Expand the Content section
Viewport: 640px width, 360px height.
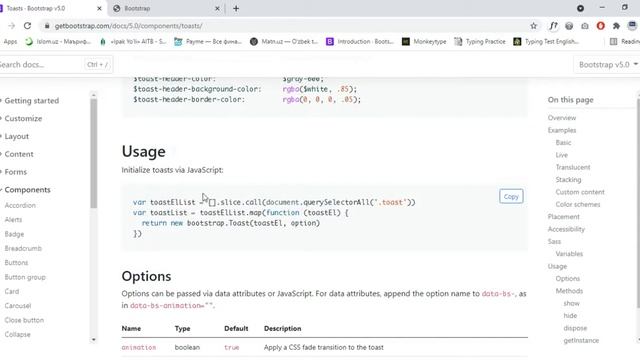tap(19, 154)
